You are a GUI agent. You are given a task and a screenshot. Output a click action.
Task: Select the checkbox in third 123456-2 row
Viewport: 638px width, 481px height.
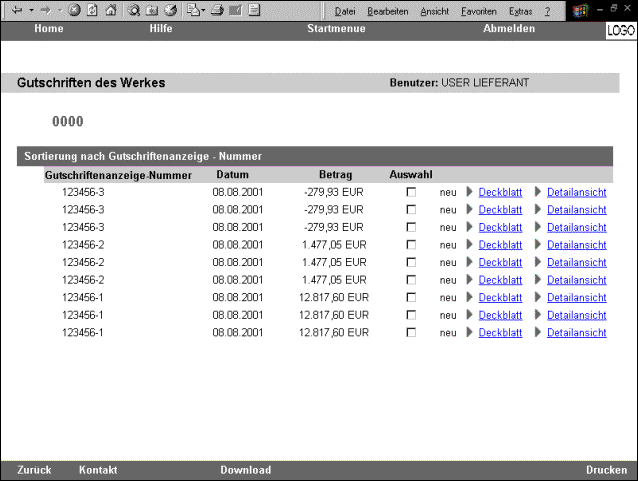click(x=411, y=280)
